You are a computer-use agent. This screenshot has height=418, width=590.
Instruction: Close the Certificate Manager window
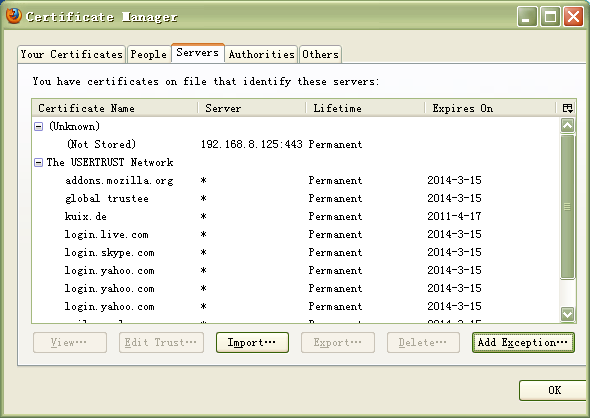click(x=573, y=17)
